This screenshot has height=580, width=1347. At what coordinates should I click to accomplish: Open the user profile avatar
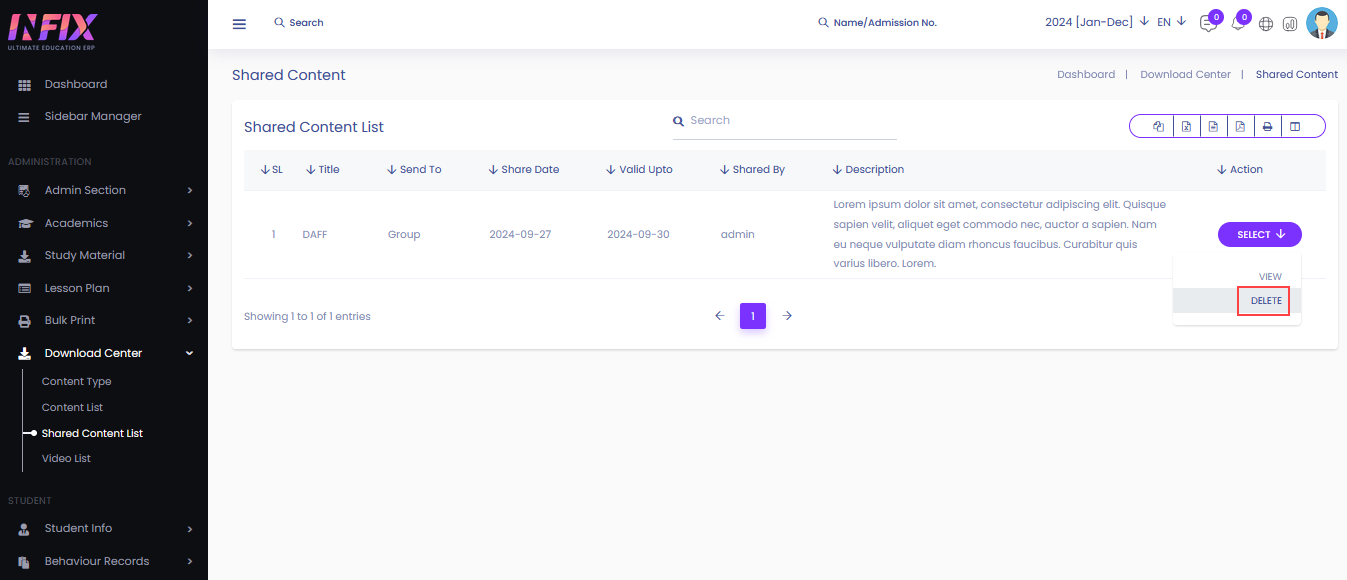(x=1322, y=23)
